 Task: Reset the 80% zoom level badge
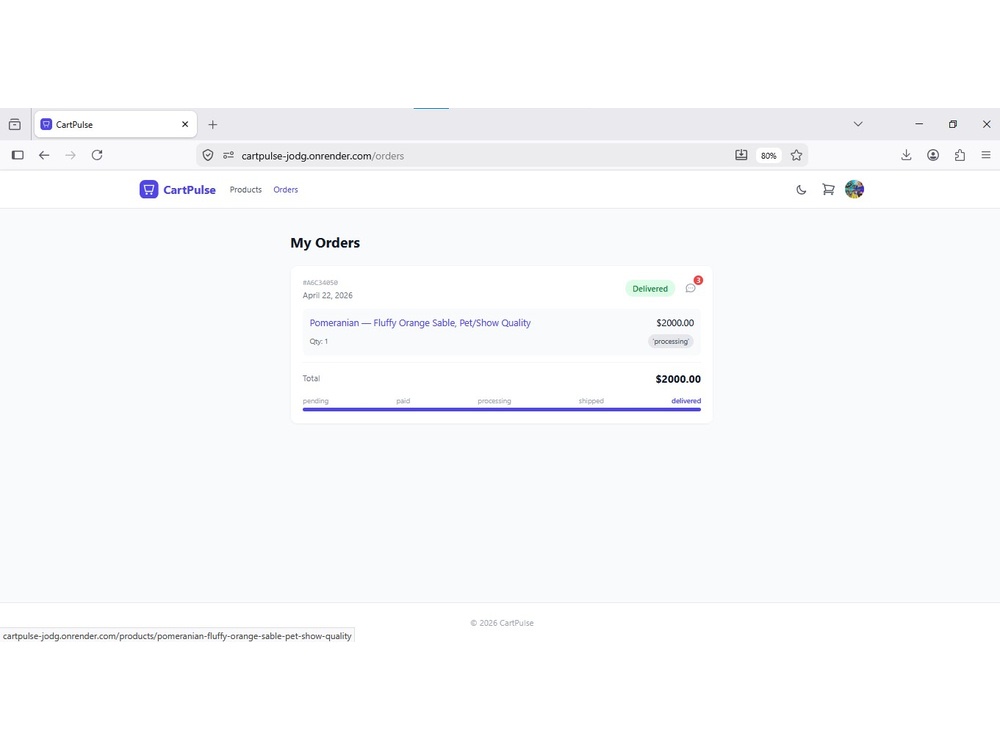click(x=768, y=156)
